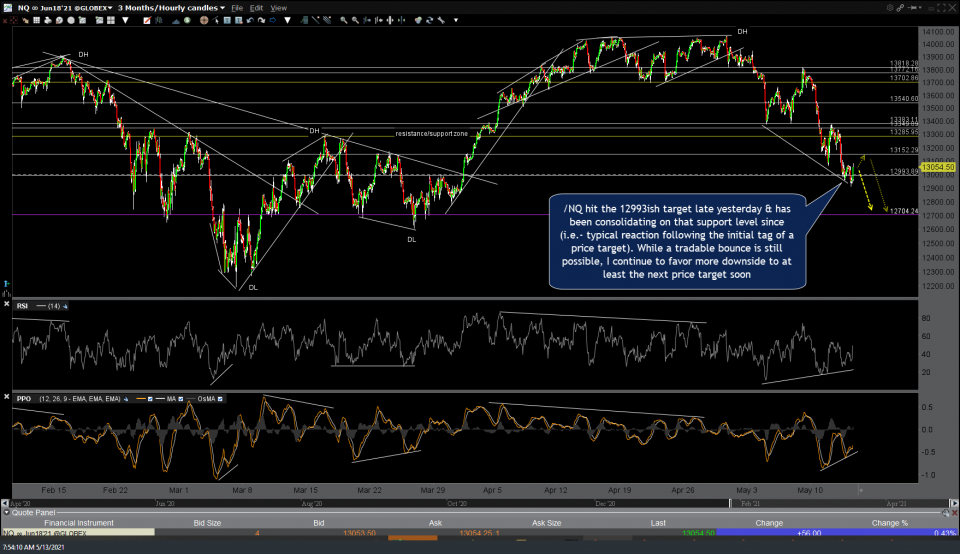Click the gear icon at top-right

(890, 8)
